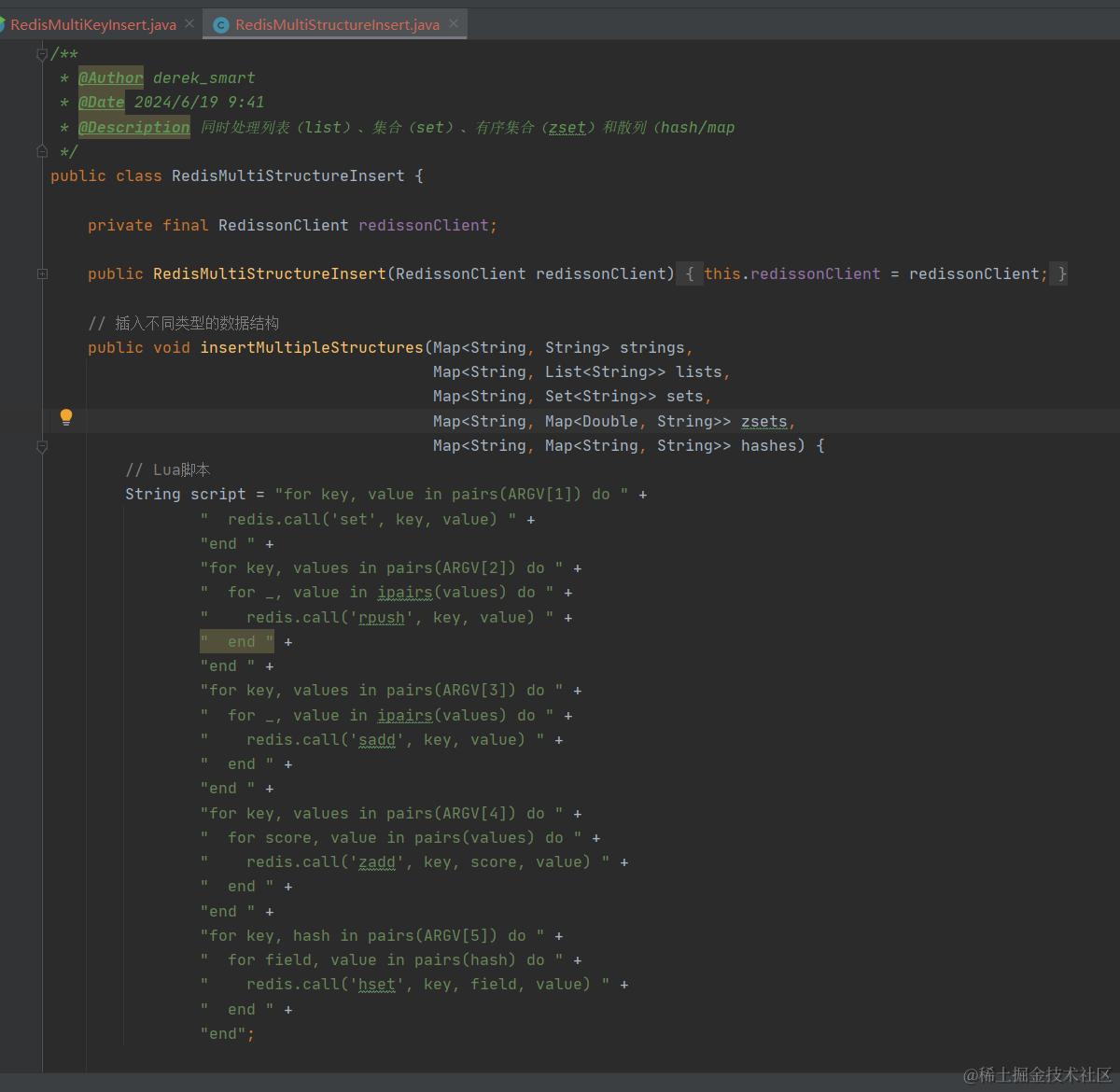Image resolution: width=1120 pixels, height=1092 pixels.
Task: Click the final "end"; string literal
Action: pyautogui.click(x=228, y=1033)
